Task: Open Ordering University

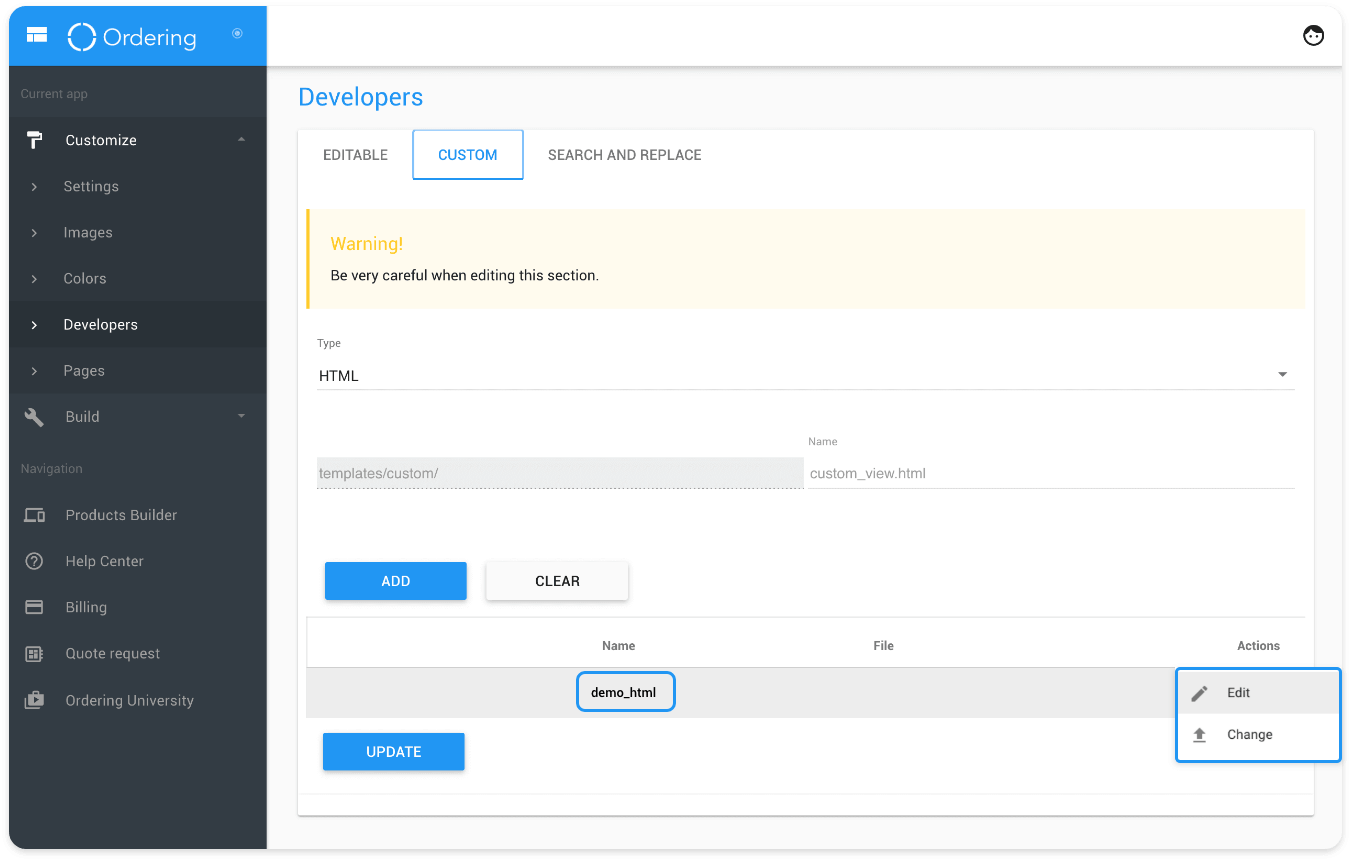Action: coord(130,700)
